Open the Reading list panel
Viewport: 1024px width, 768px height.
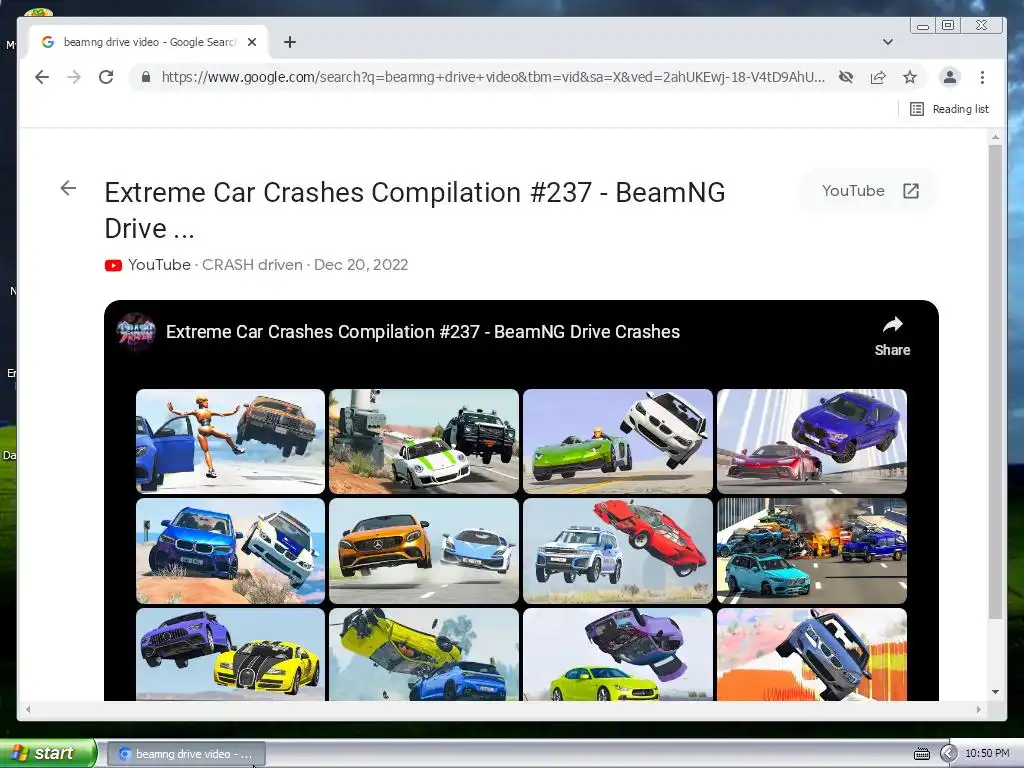point(950,109)
